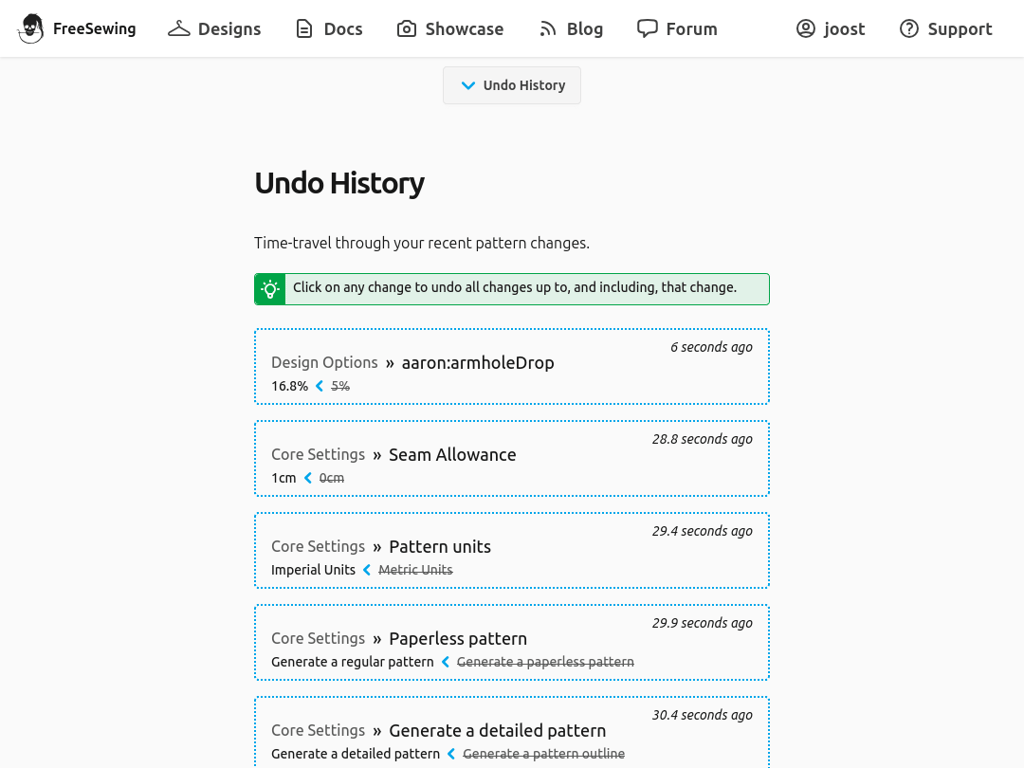Click the Showcase camera icon
Image resolution: width=1024 pixels, height=768 pixels.
pos(406,29)
